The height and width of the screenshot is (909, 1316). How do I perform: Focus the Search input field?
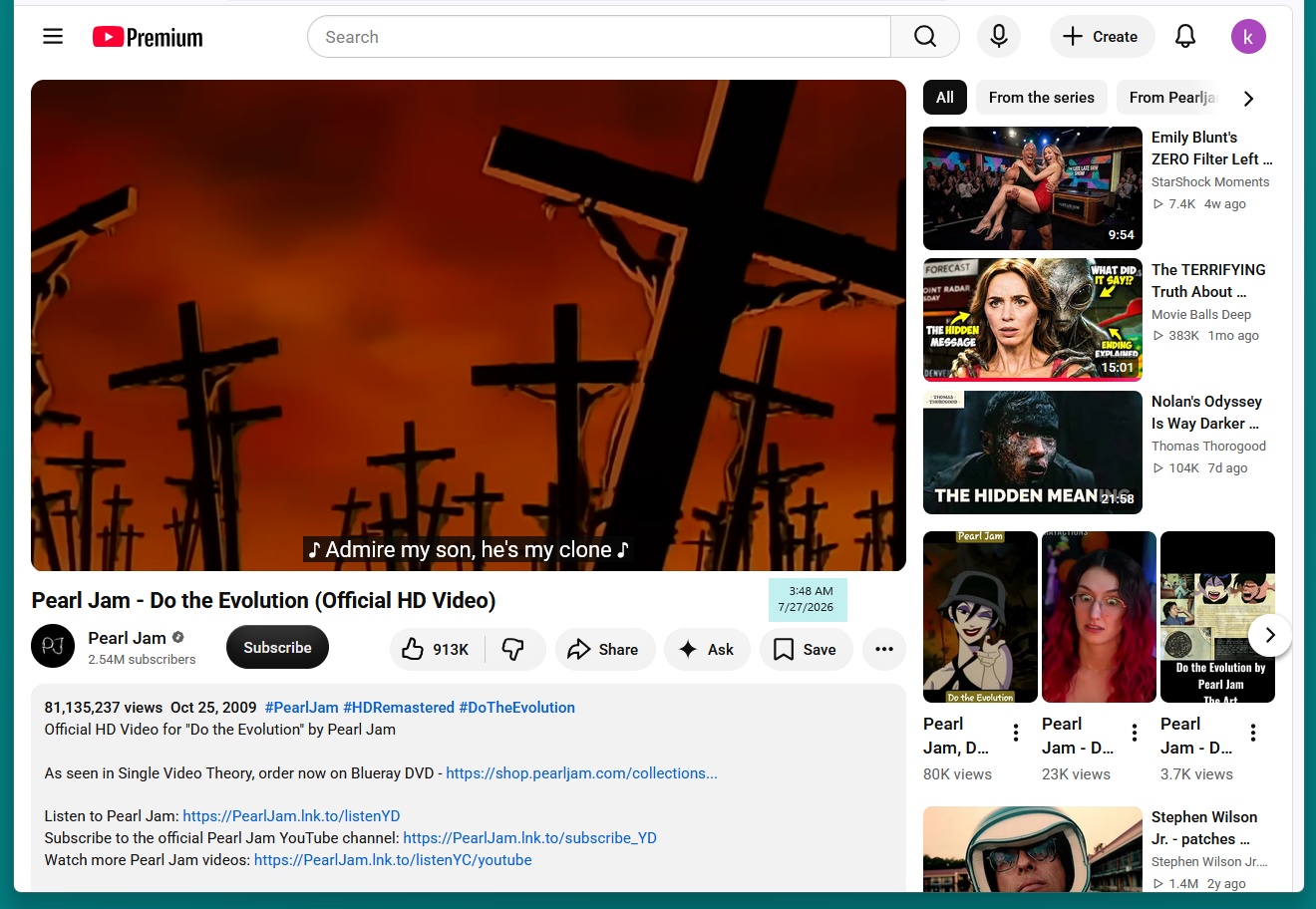click(599, 37)
